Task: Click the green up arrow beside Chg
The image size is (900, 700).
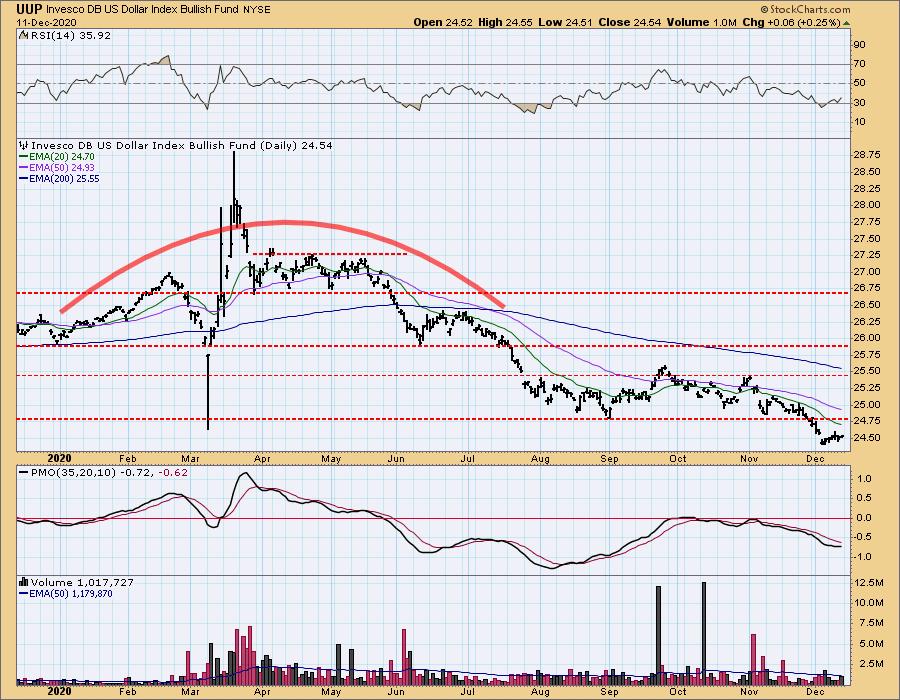Action: [847, 23]
